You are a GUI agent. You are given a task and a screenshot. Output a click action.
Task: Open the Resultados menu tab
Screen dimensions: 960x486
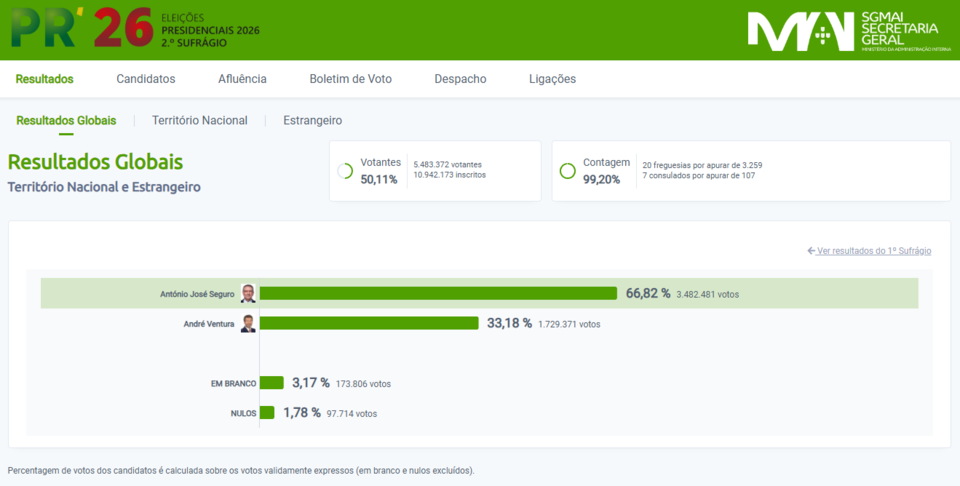tap(45, 79)
